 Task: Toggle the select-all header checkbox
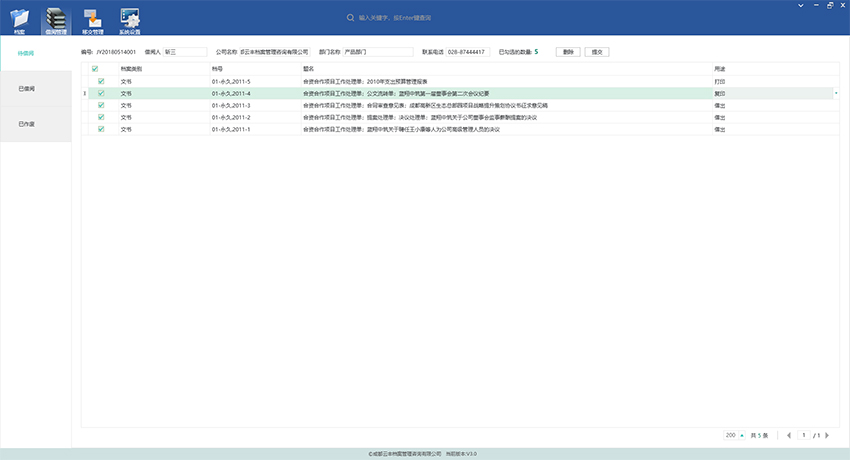95,69
